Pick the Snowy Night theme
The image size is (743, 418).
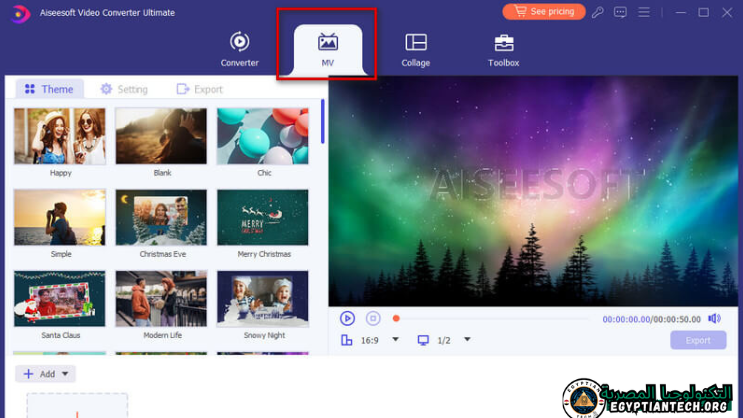[262, 298]
